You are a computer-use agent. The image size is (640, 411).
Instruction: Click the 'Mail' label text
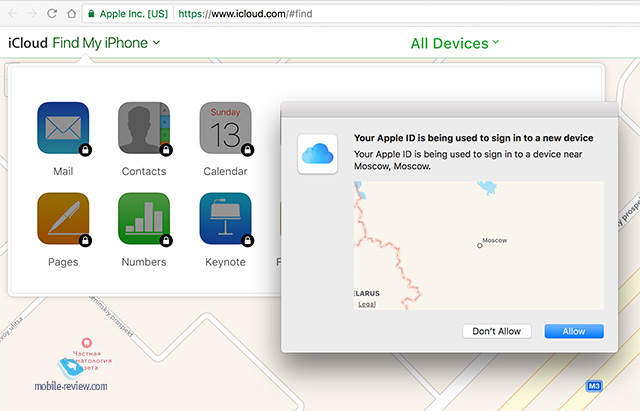63,171
